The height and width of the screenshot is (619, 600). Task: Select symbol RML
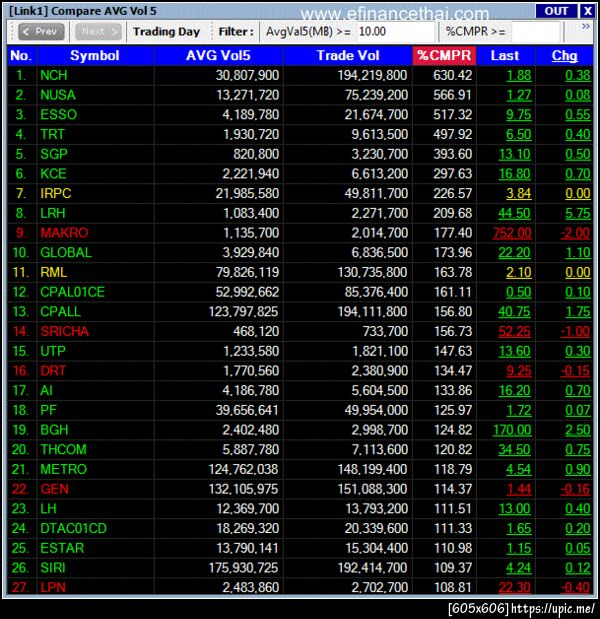pyautogui.click(x=53, y=272)
